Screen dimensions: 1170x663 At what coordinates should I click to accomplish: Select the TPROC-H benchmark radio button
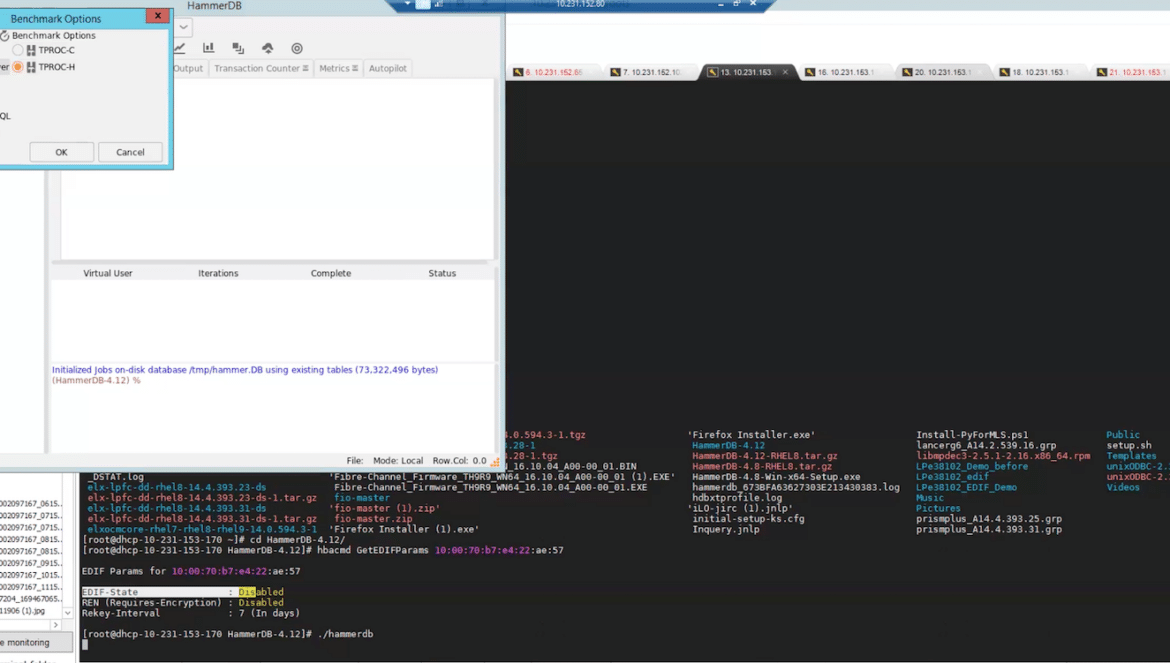(x=18, y=67)
